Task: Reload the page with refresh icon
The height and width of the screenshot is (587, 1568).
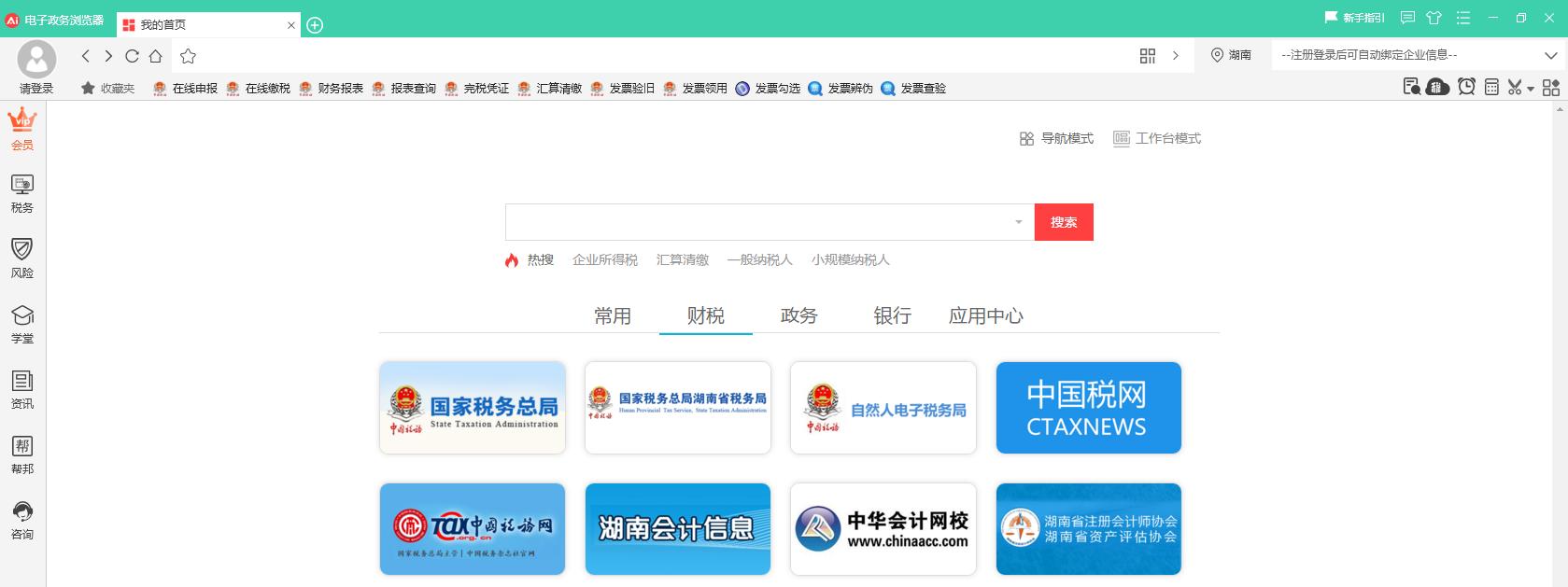Action: click(x=132, y=56)
